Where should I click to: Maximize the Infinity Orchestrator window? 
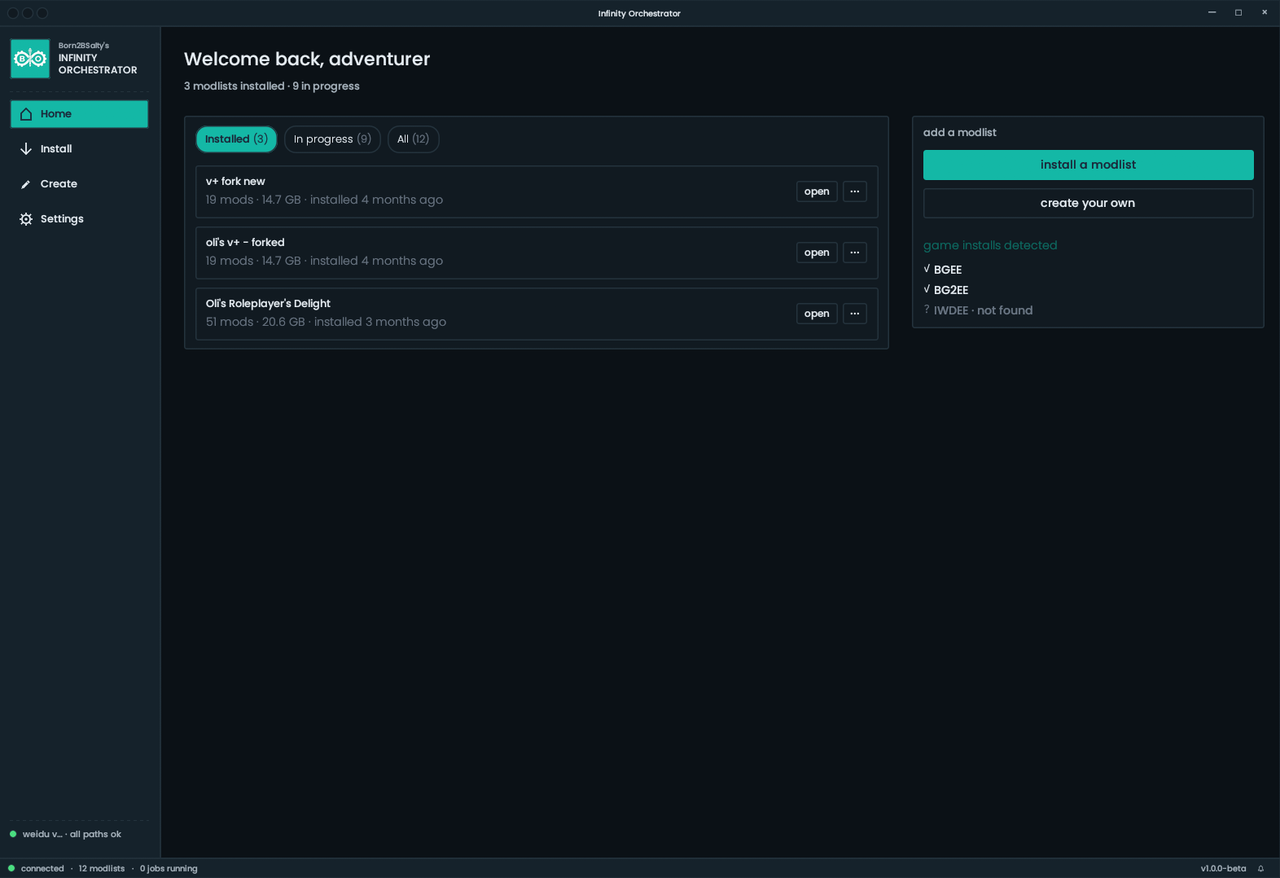click(x=1238, y=13)
